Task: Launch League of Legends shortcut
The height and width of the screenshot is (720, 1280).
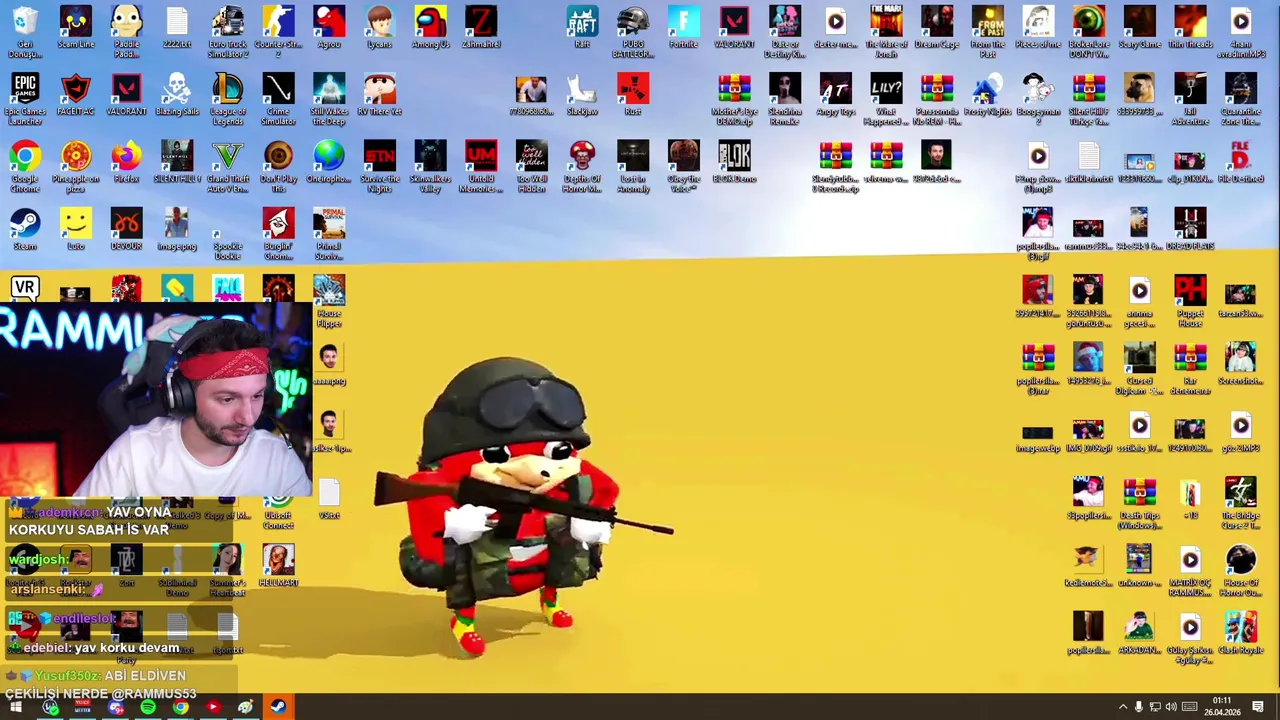Action: 228,98
